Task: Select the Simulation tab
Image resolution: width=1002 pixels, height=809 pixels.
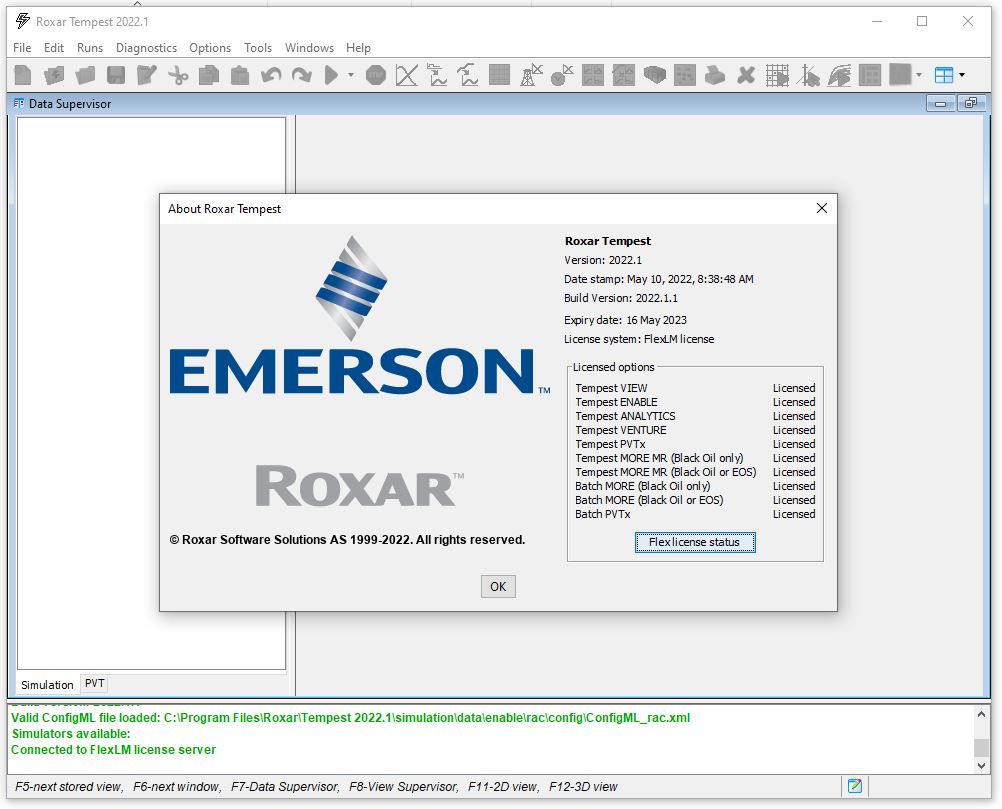Action: point(47,685)
